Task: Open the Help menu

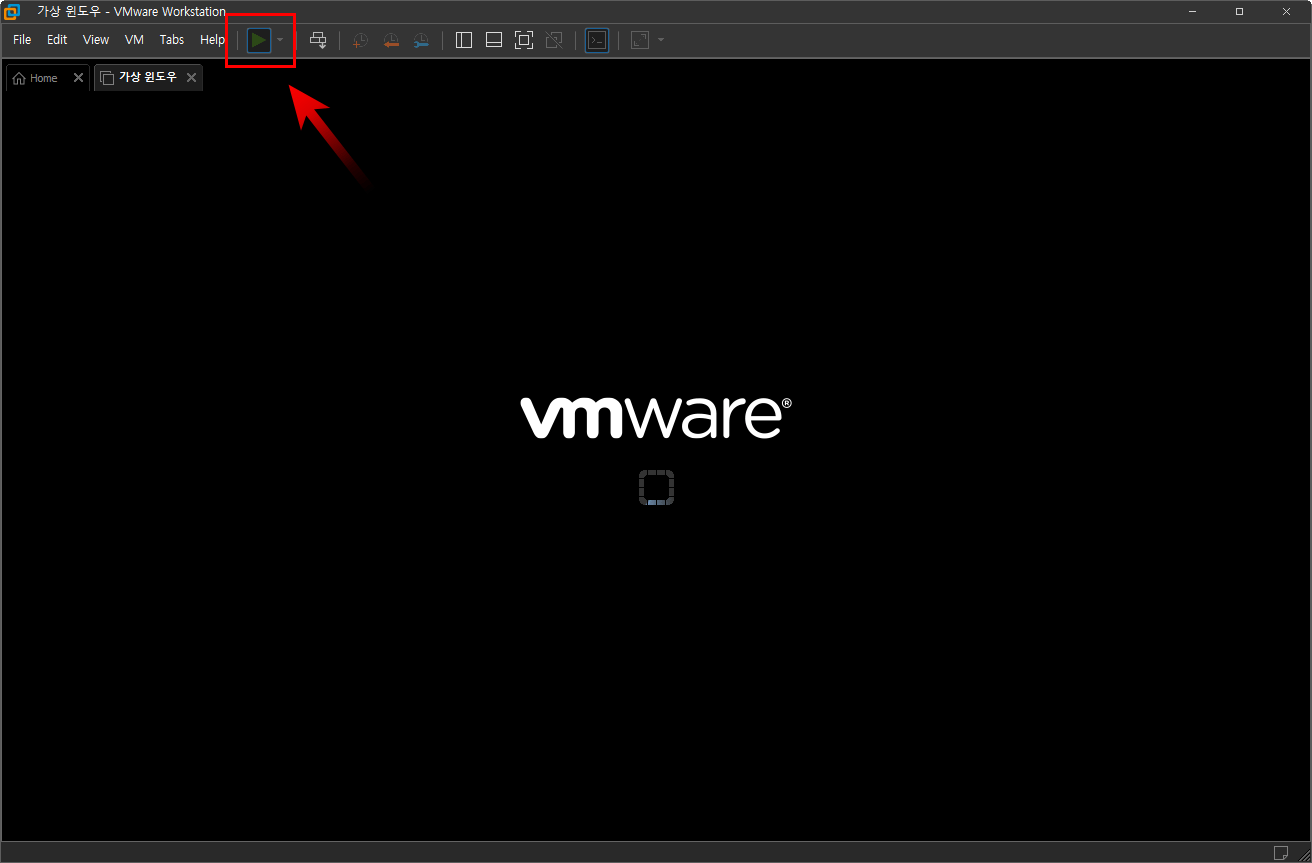Action: (x=212, y=40)
